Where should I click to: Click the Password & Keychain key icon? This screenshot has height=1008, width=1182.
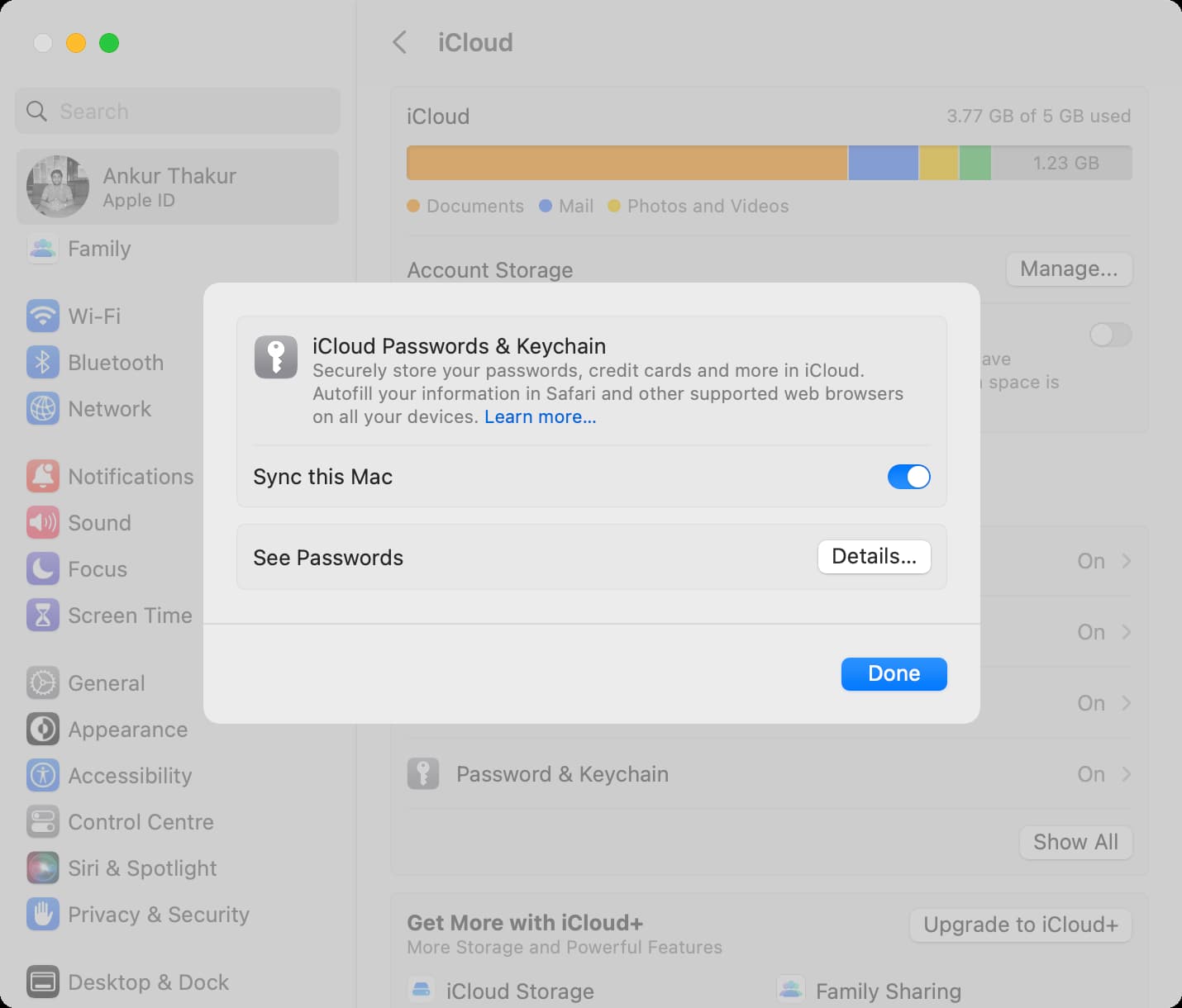pyautogui.click(x=423, y=774)
